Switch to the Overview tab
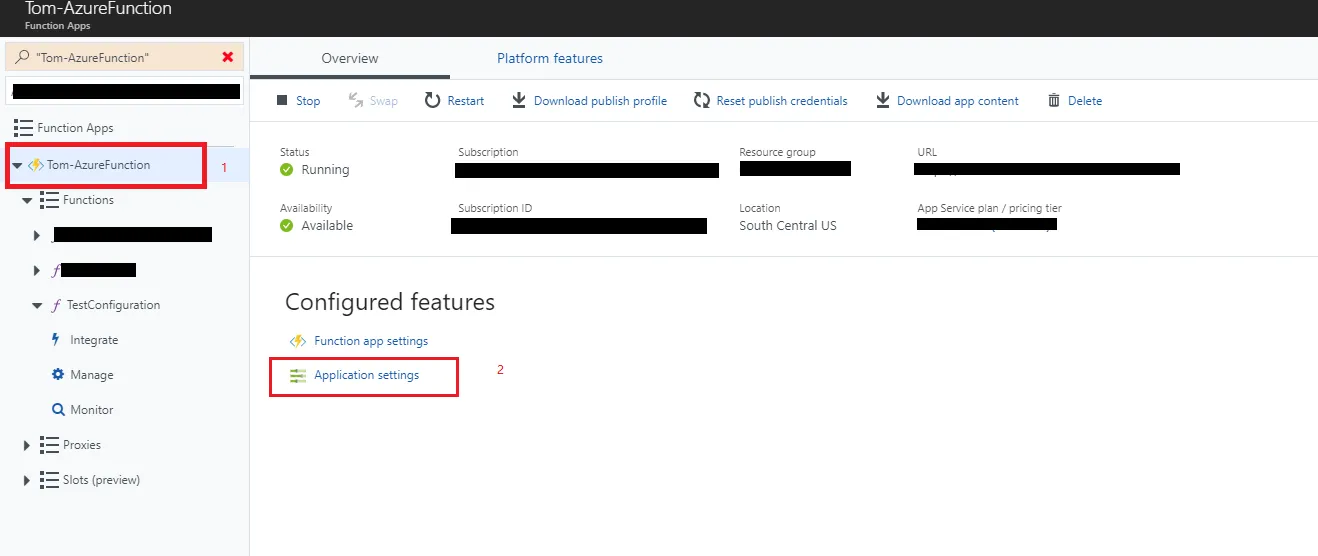The height and width of the screenshot is (556, 1318). pos(350,59)
